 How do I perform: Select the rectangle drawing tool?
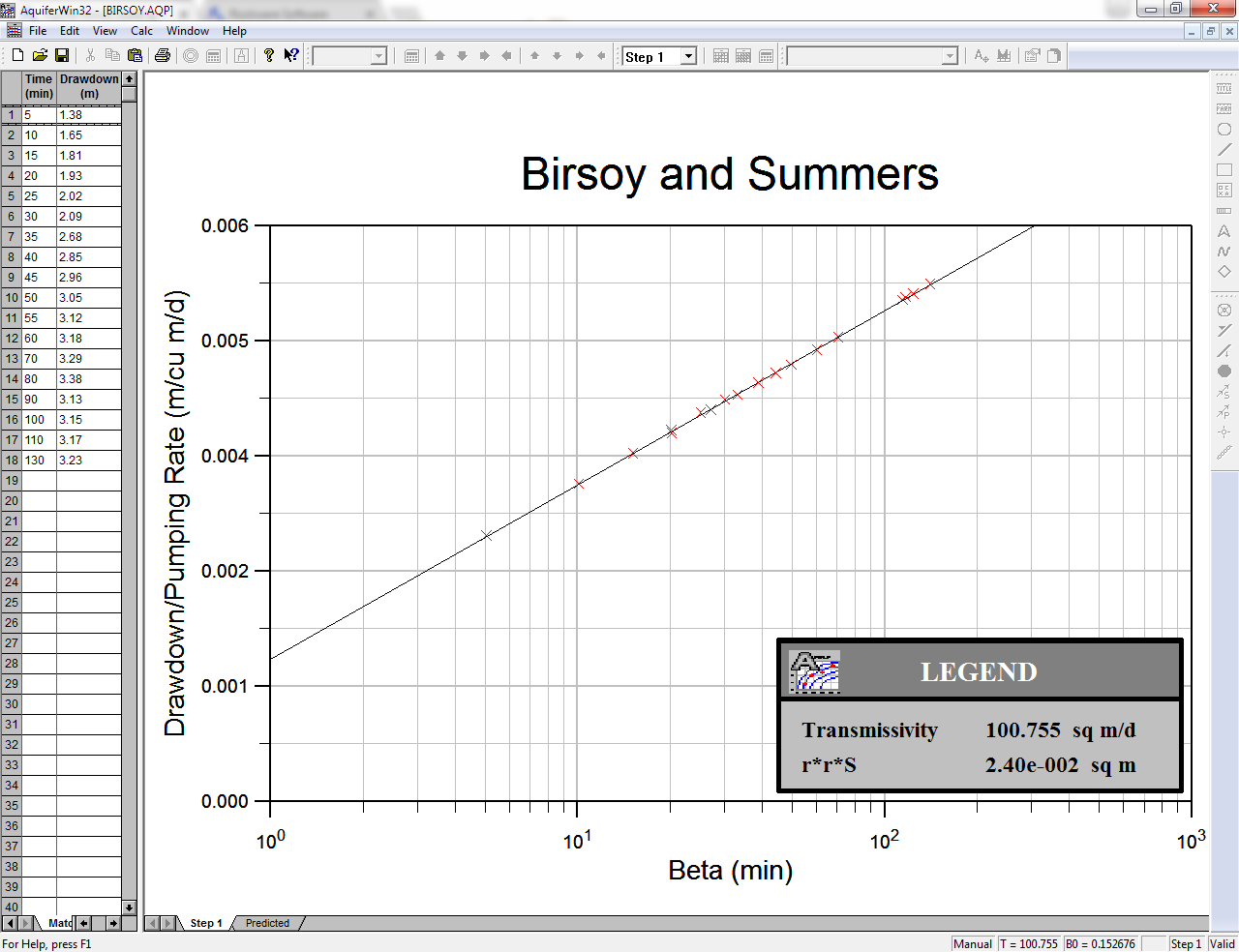pos(1224,169)
